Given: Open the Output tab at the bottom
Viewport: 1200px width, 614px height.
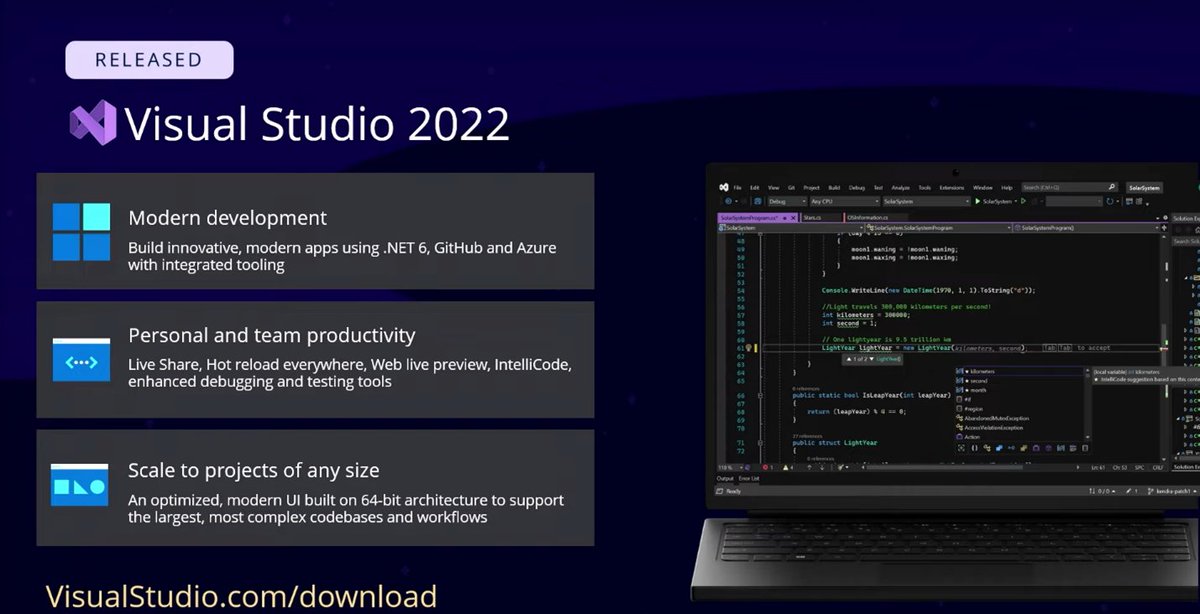Looking at the screenshot, I should 725,479.
